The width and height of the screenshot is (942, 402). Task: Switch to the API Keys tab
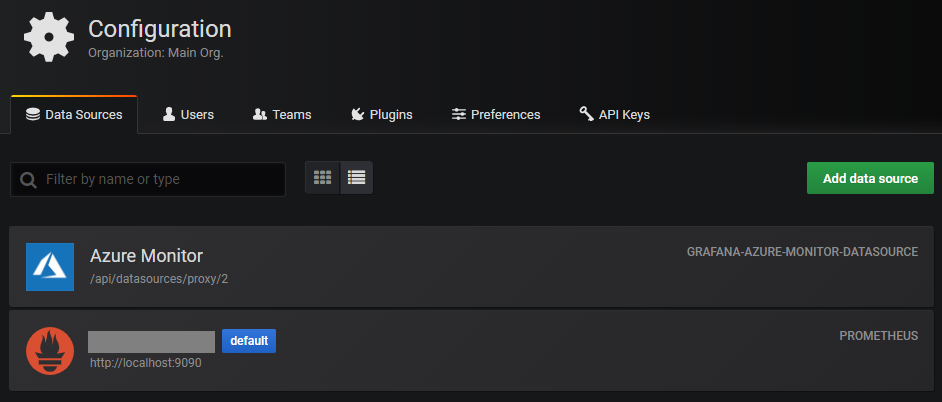(614, 114)
